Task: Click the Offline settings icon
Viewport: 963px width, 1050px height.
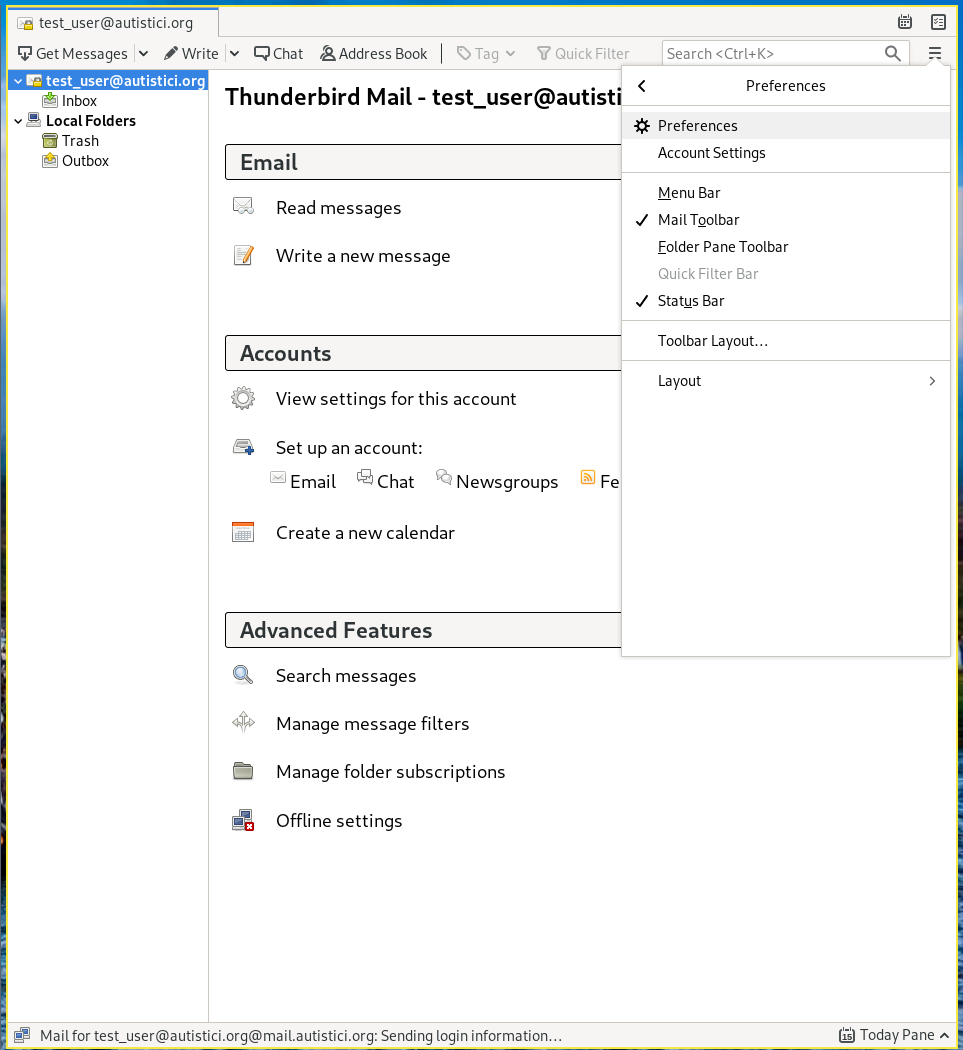Action: pyautogui.click(x=243, y=821)
